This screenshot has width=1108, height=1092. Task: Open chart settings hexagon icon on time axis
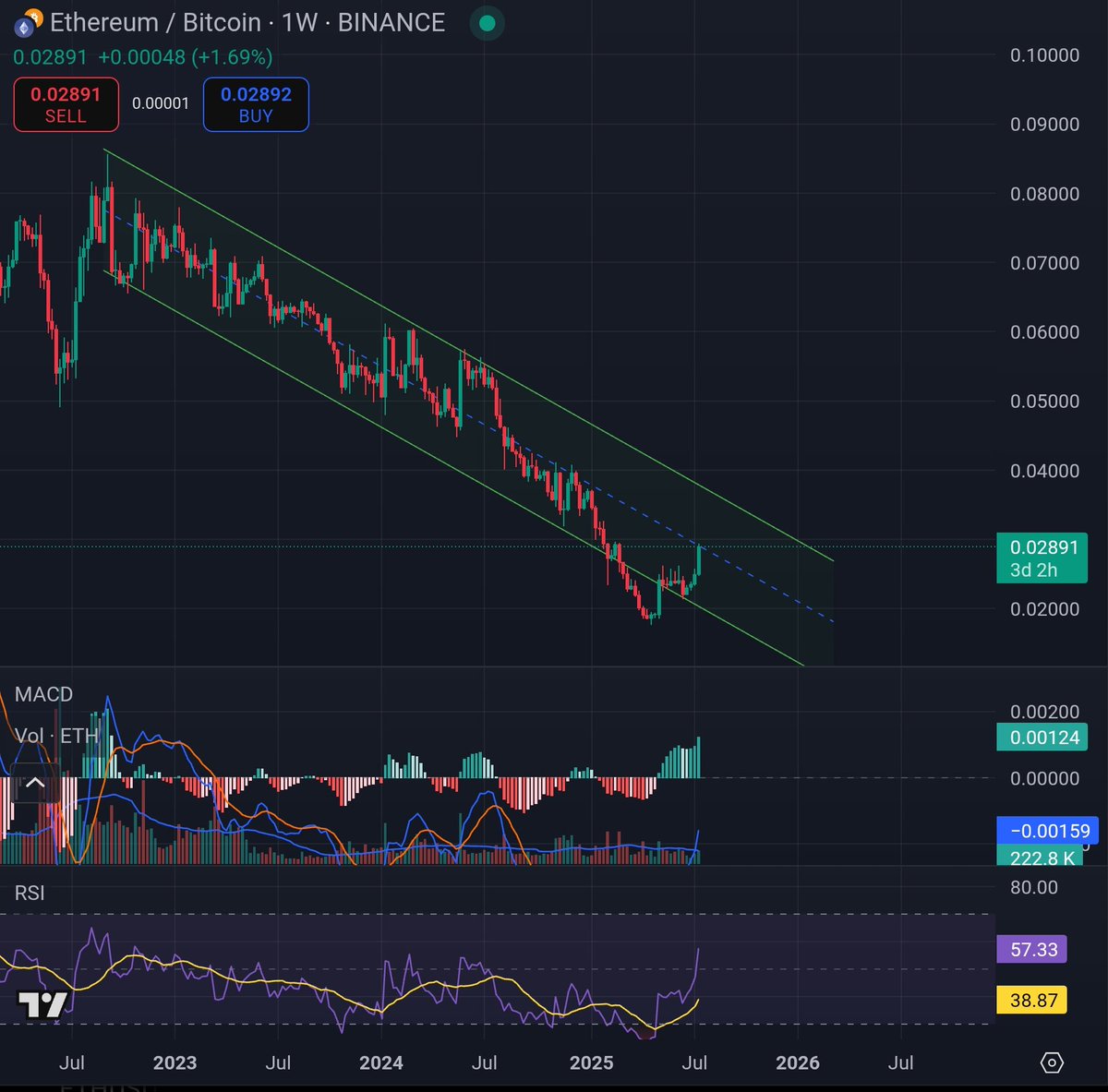point(1052,1062)
